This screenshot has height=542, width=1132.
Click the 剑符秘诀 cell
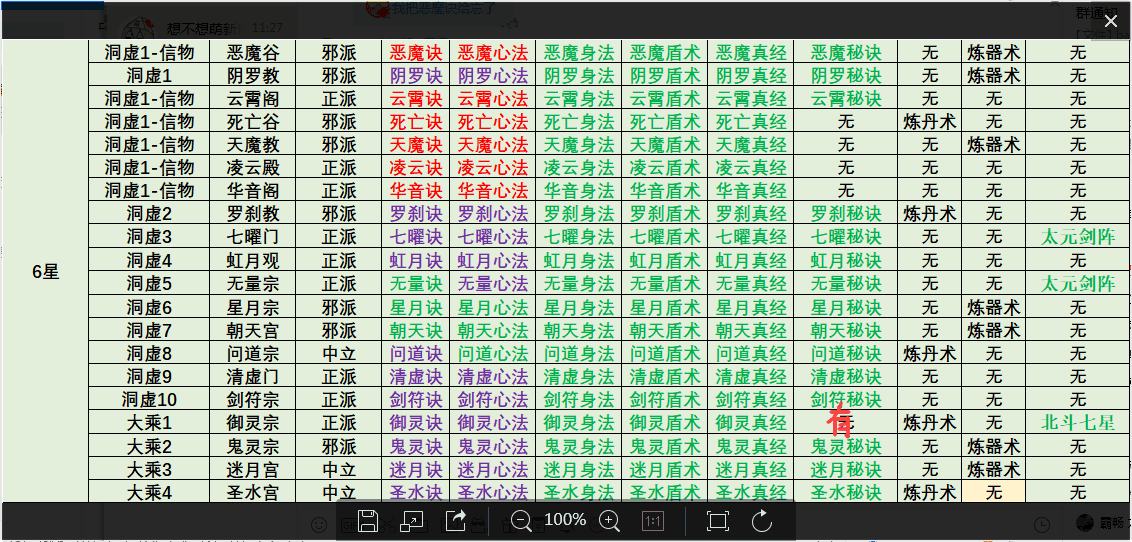(x=846, y=398)
